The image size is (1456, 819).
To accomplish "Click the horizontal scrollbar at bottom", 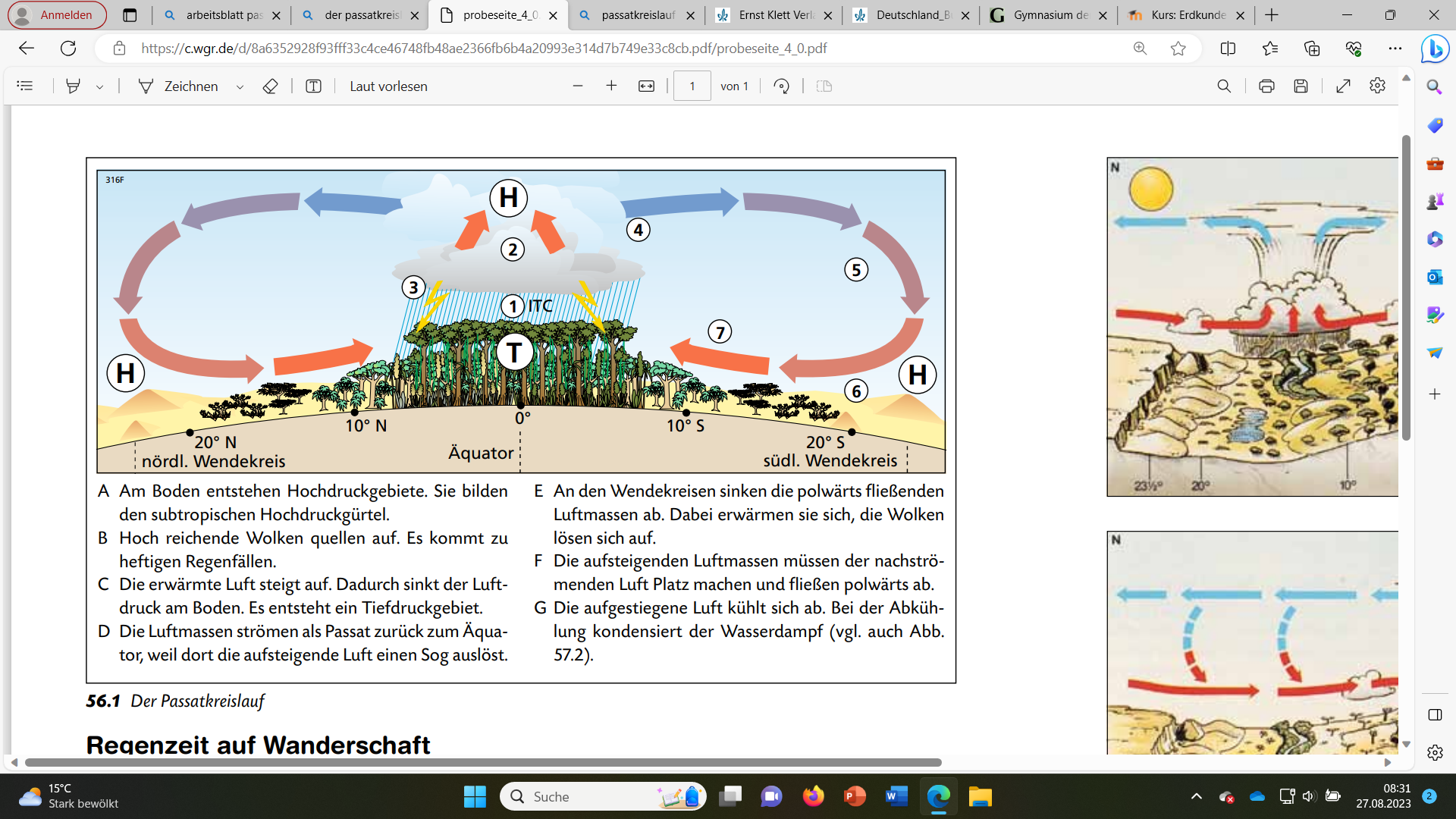I will pos(482,762).
